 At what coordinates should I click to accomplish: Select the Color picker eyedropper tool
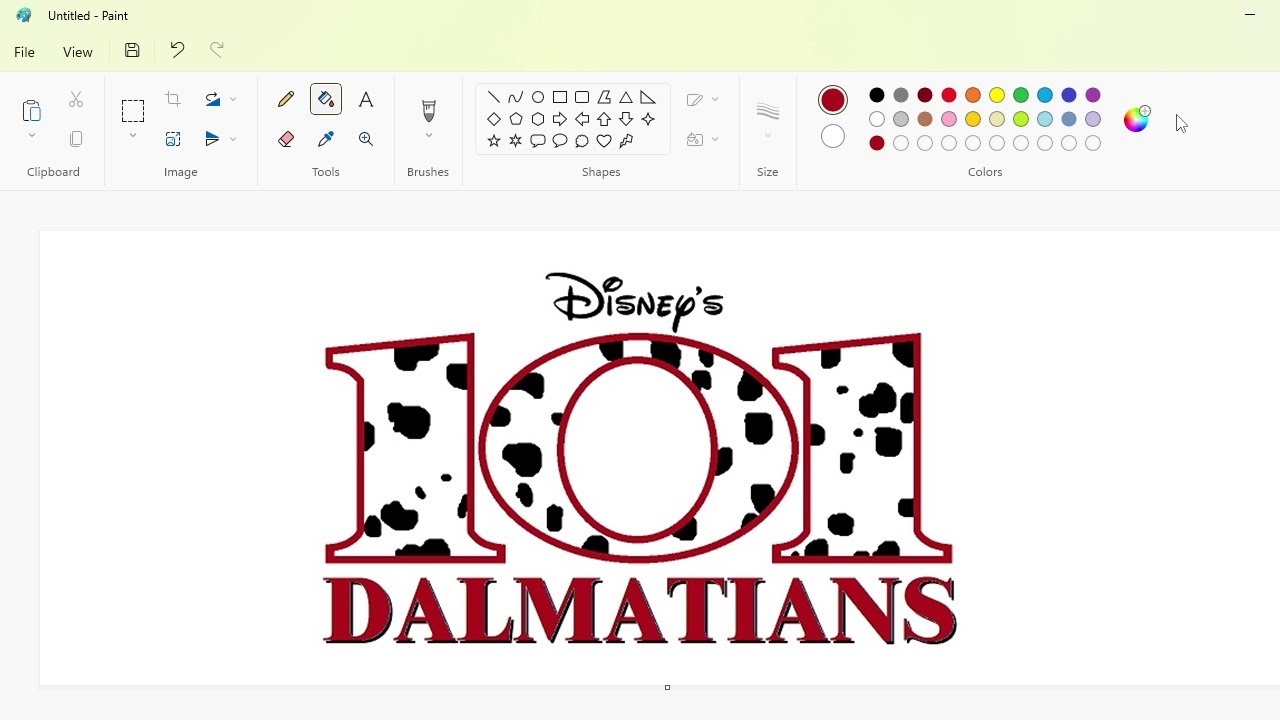(x=326, y=139)
